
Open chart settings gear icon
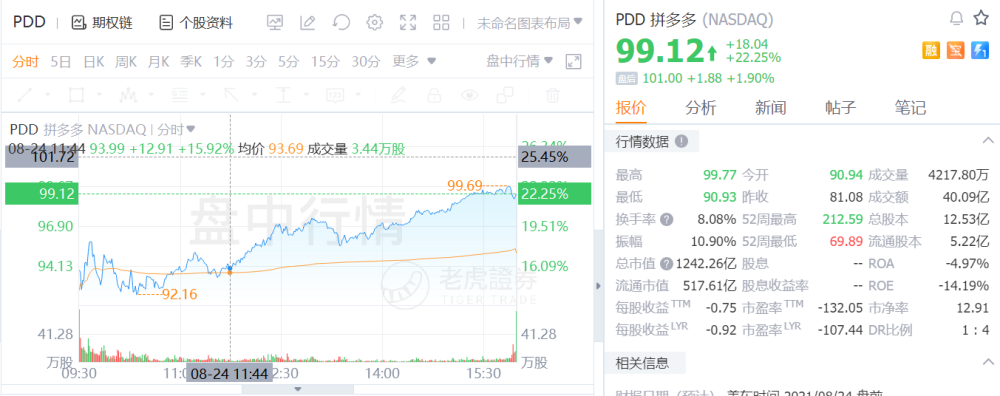374,23
